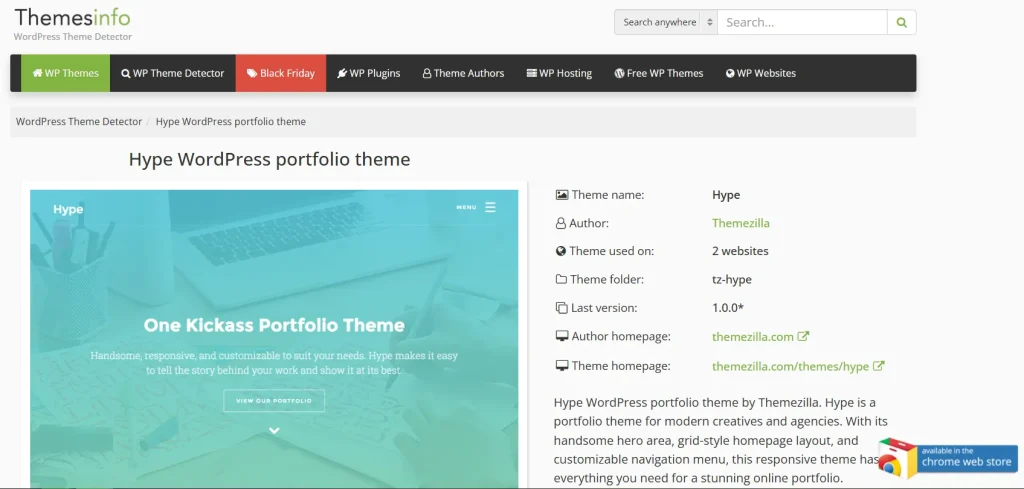Open the Black Friday menu item
The image size is (1024, 489).
[x=281, y=73]
